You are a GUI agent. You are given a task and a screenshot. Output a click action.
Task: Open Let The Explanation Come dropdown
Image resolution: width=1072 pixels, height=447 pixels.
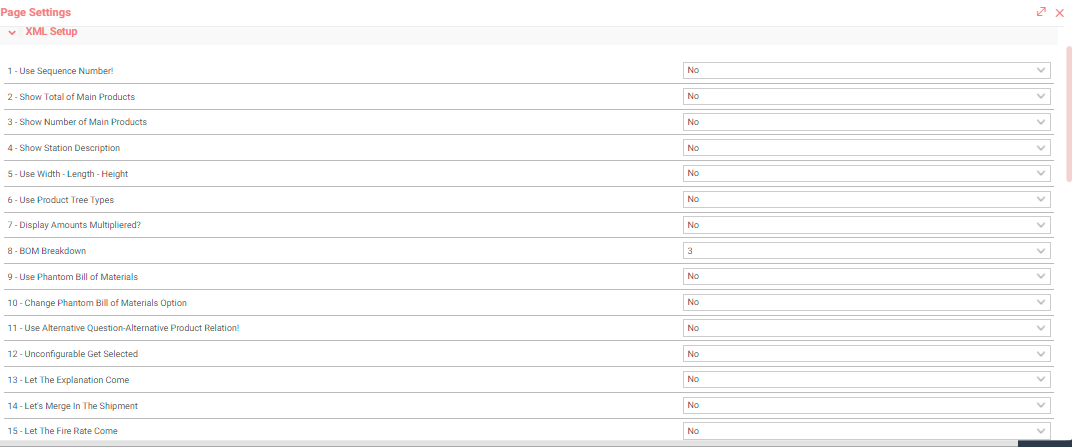866,379
